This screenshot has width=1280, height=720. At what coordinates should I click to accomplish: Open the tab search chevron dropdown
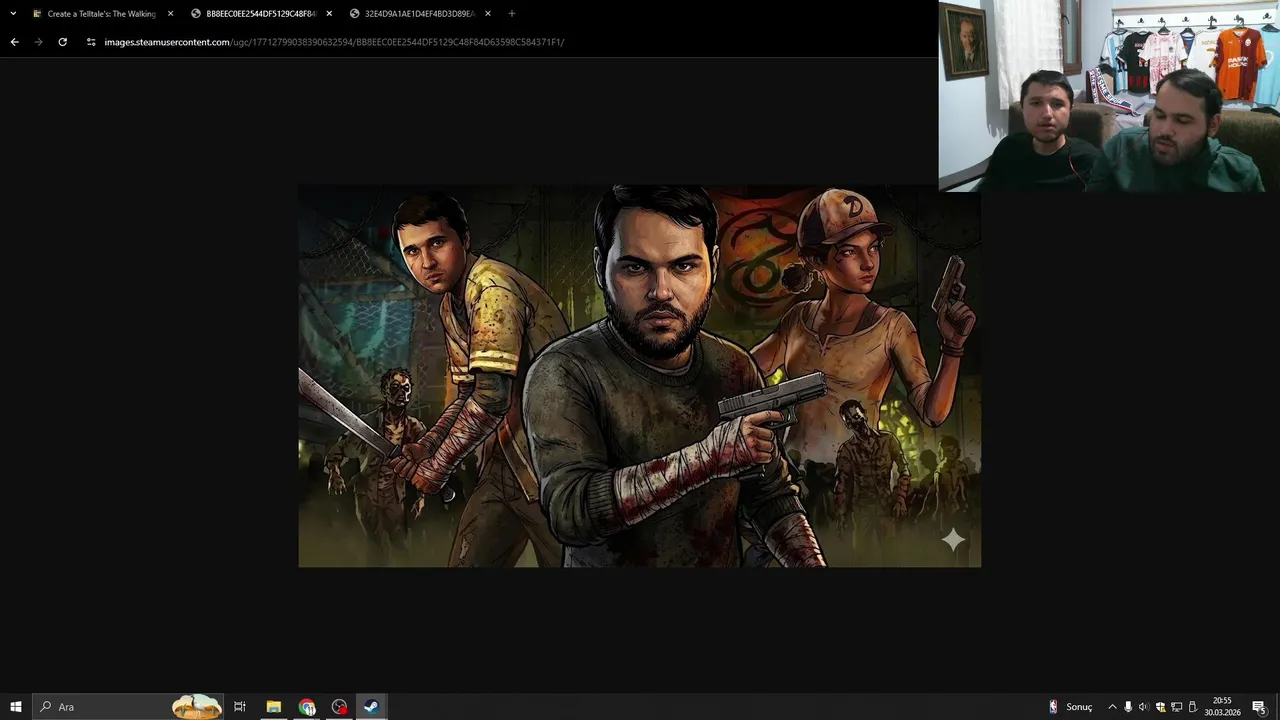[x=13, y=14]
